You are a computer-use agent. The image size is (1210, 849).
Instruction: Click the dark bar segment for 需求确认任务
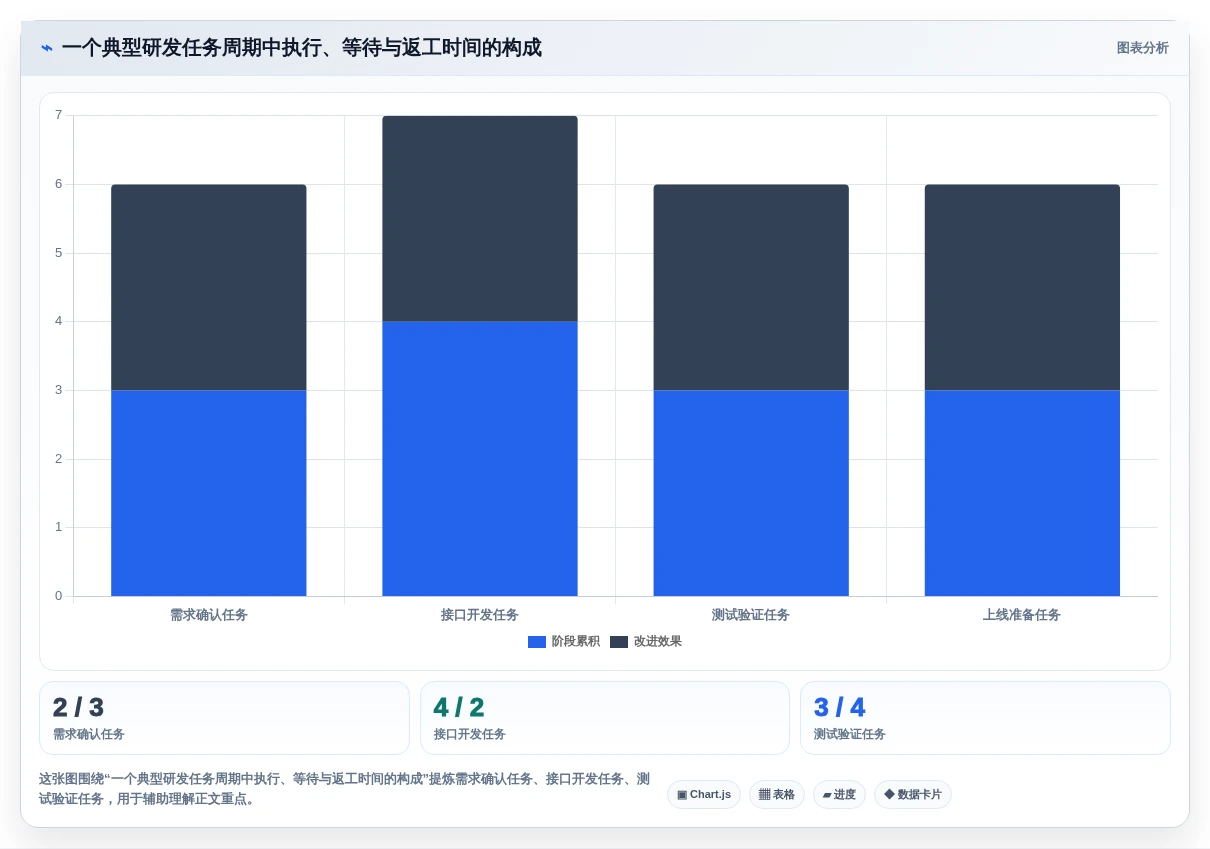[209, 287]
